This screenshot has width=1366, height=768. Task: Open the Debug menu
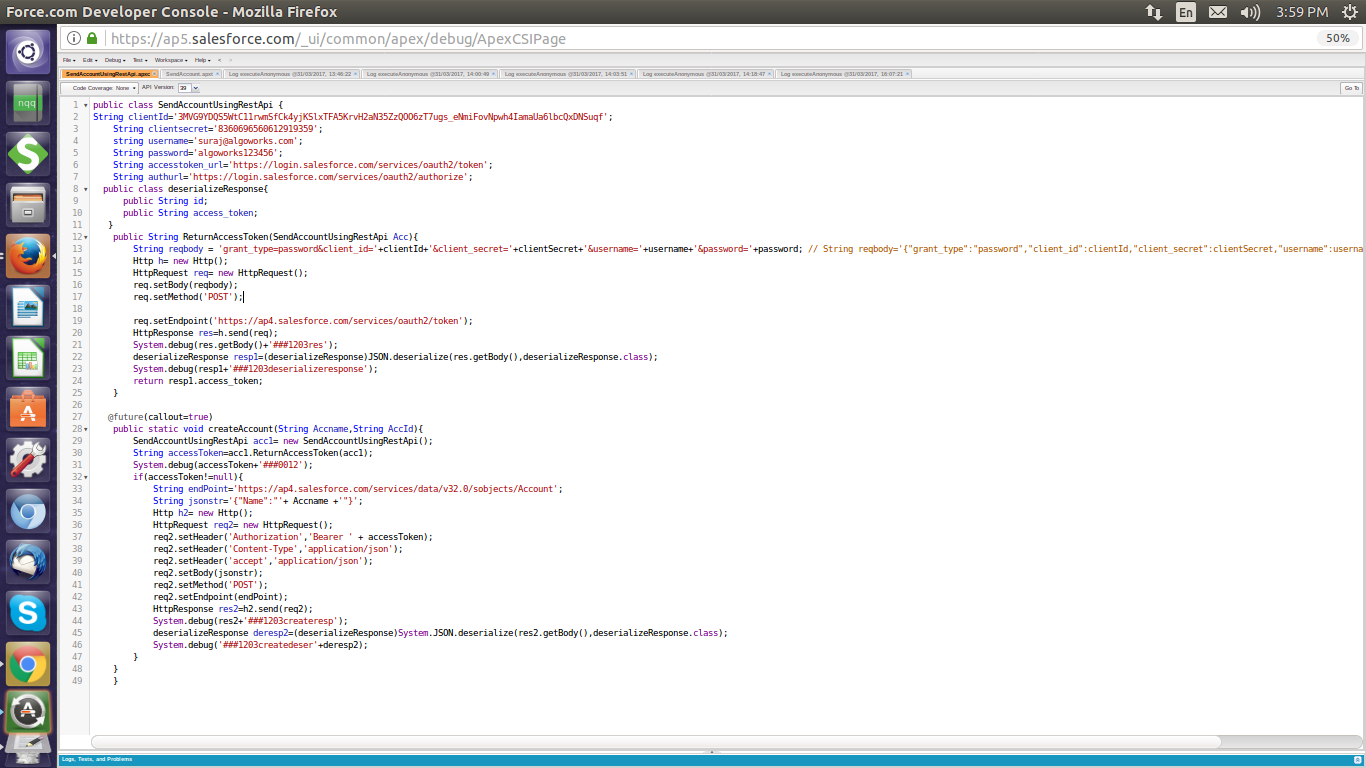(115, 60)
